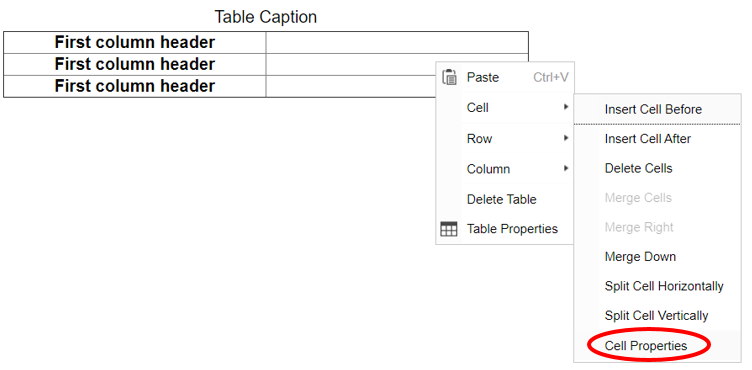Click the Table Properties grid icon
The image size is (752, 370).
click(x=449, y=229)
